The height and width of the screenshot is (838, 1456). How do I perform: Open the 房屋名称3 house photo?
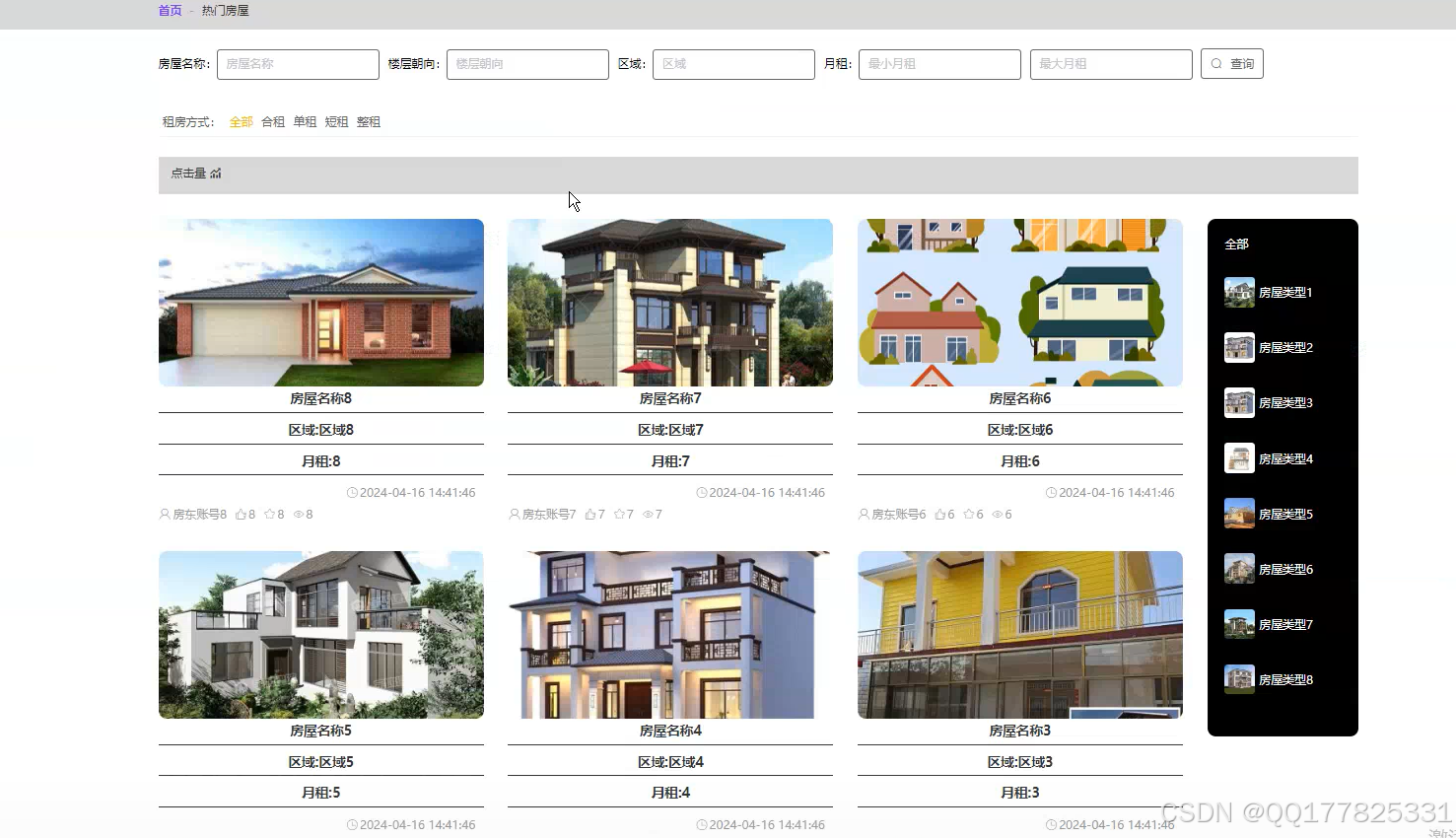tap(1020, 635)
